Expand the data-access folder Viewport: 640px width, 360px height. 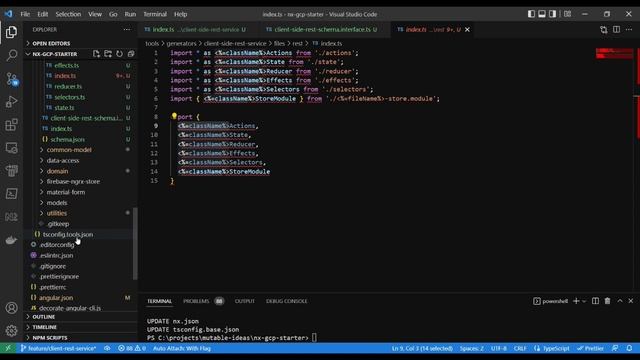click(63, 160)
